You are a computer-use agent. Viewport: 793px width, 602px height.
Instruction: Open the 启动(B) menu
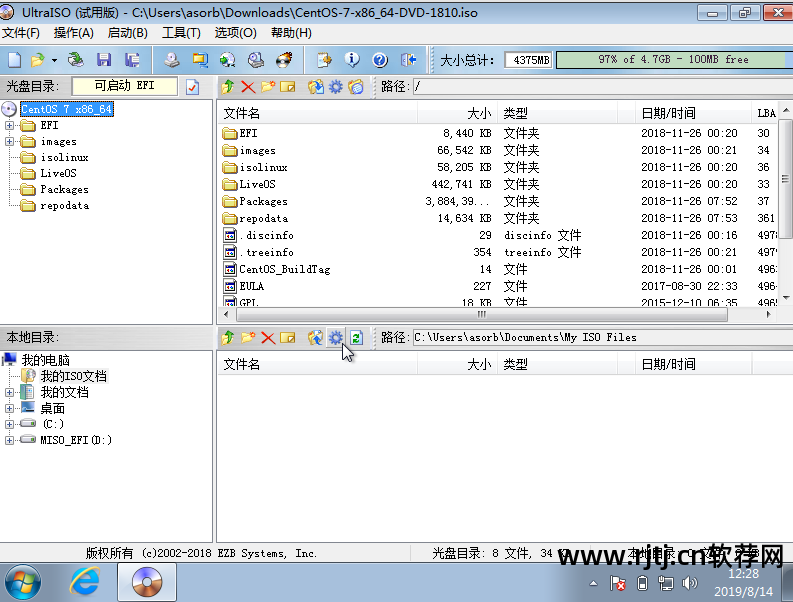(127, 33)
